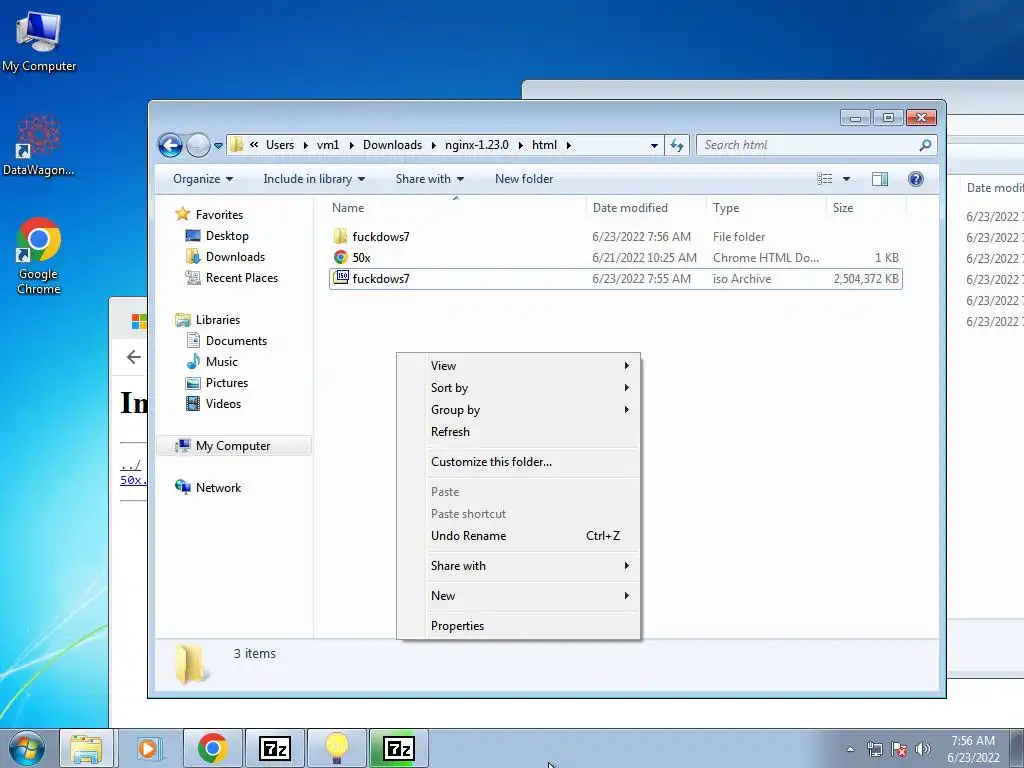Open the address bar history dropdown
The height and width of the screenshot is (768, 1024).
(654, 146)
